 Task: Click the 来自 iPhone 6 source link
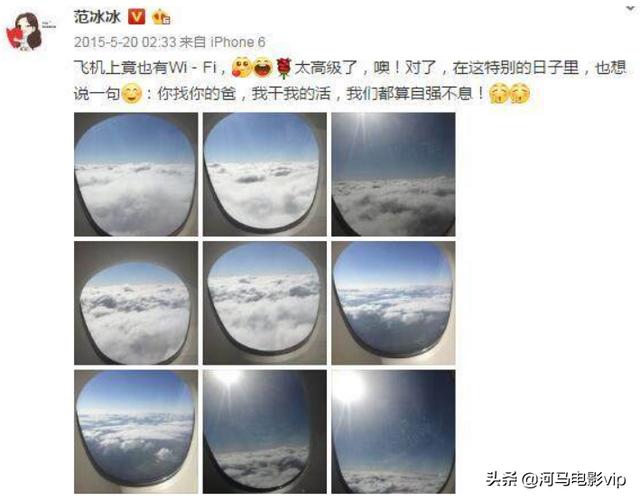222,42
